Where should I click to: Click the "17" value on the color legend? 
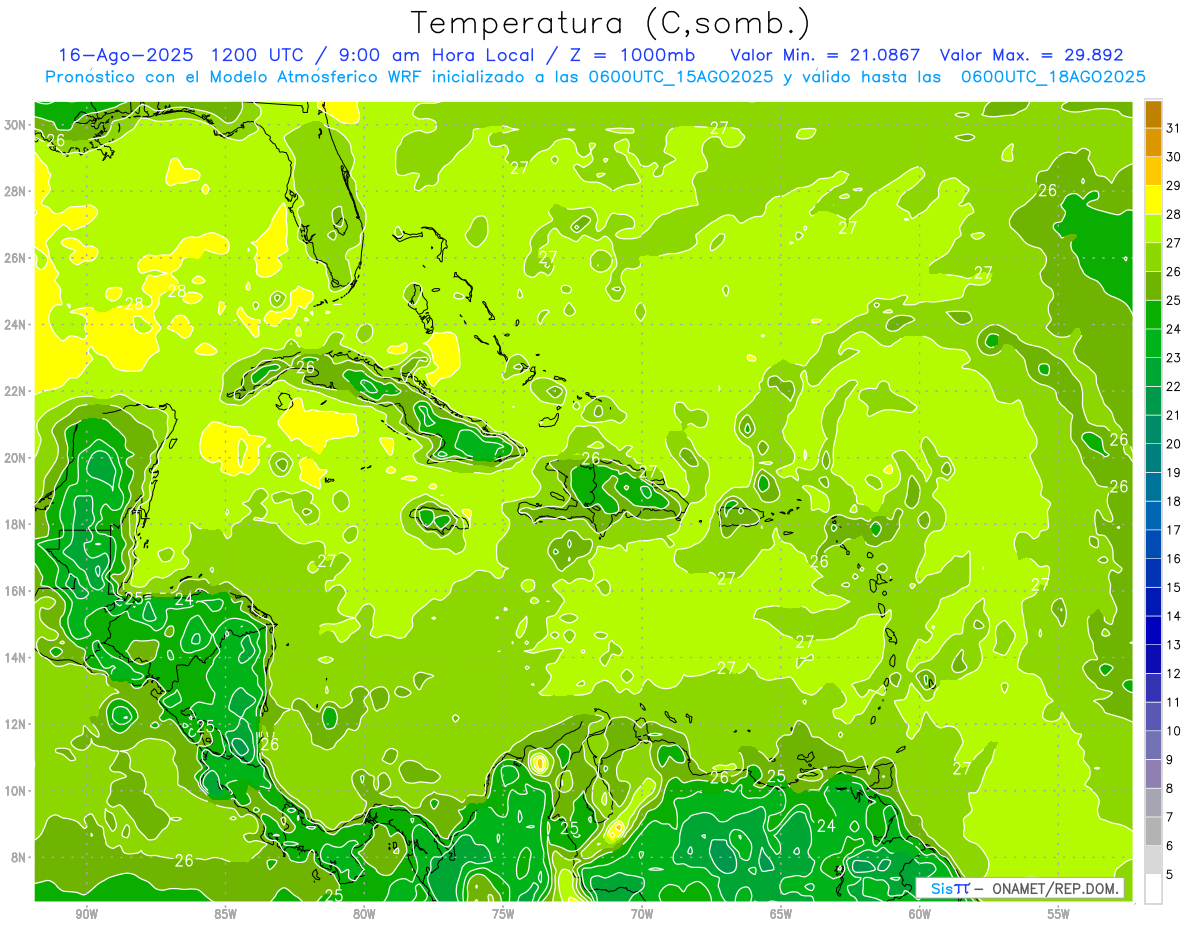1174,530
